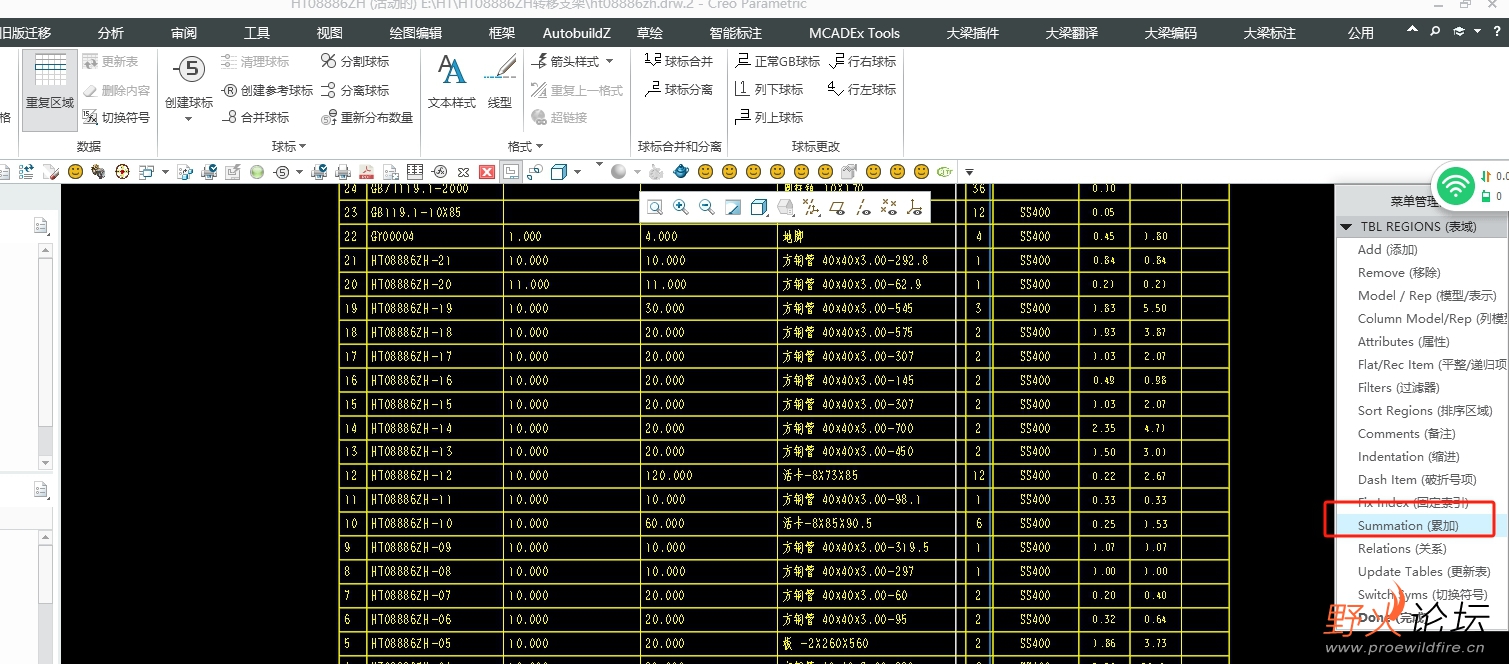Image resolution: width=1509 pixels, height=664 pixels.
Task: Click 重新分布数量 redistribute quantity
Action: pos(367,118)
